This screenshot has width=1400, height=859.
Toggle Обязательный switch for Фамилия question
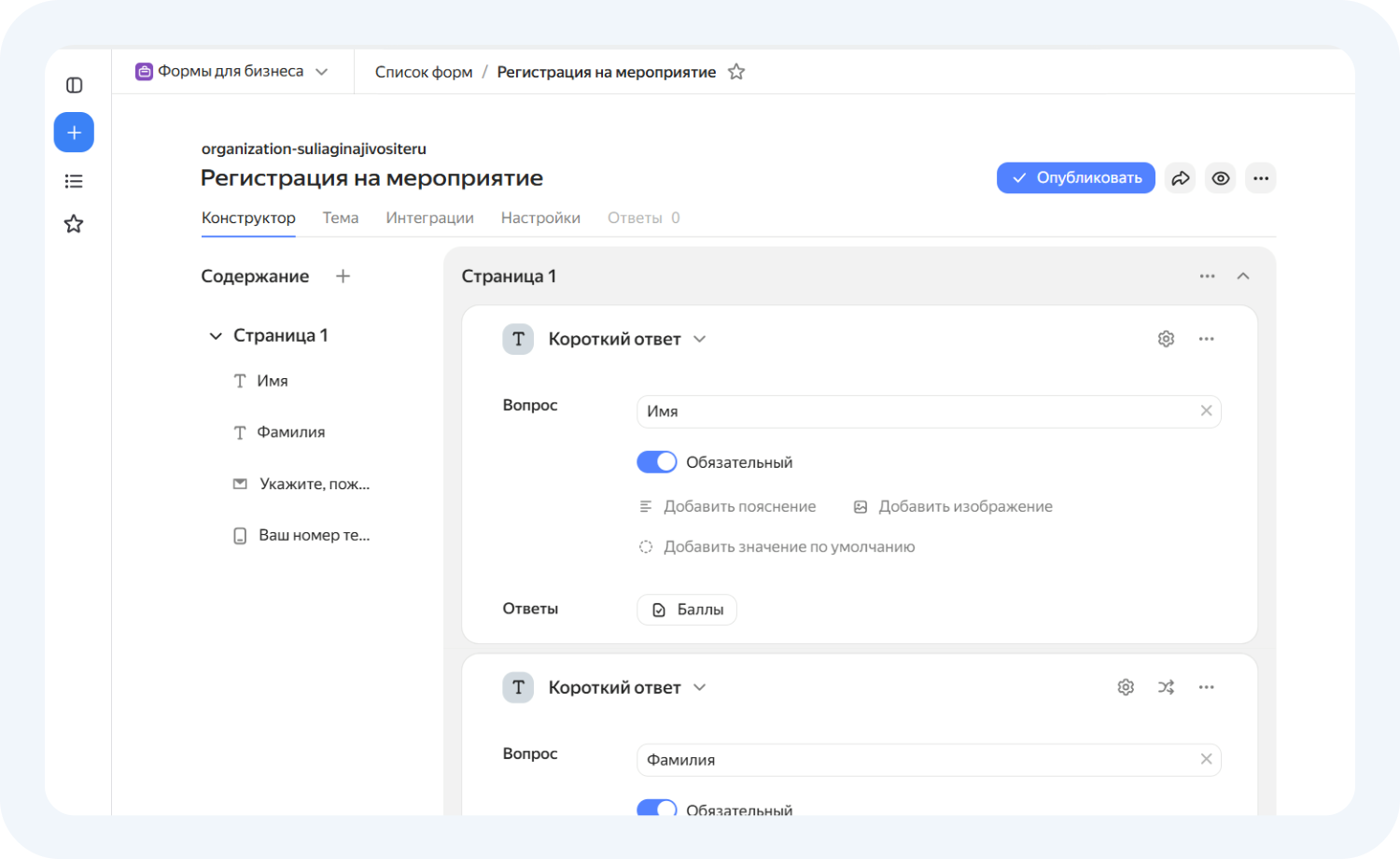pyautogui.click(x=657, y=809)
